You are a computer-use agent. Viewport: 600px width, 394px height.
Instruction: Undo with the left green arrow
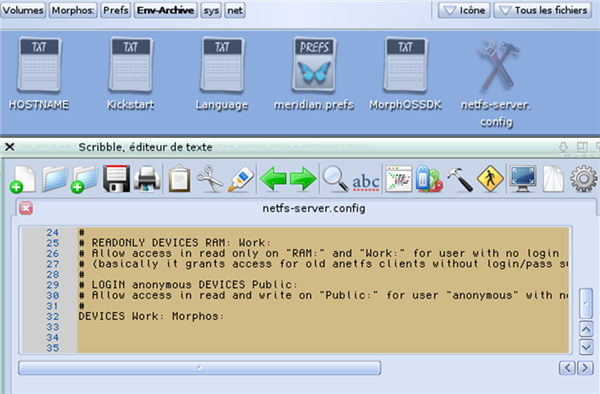(273, 179)
